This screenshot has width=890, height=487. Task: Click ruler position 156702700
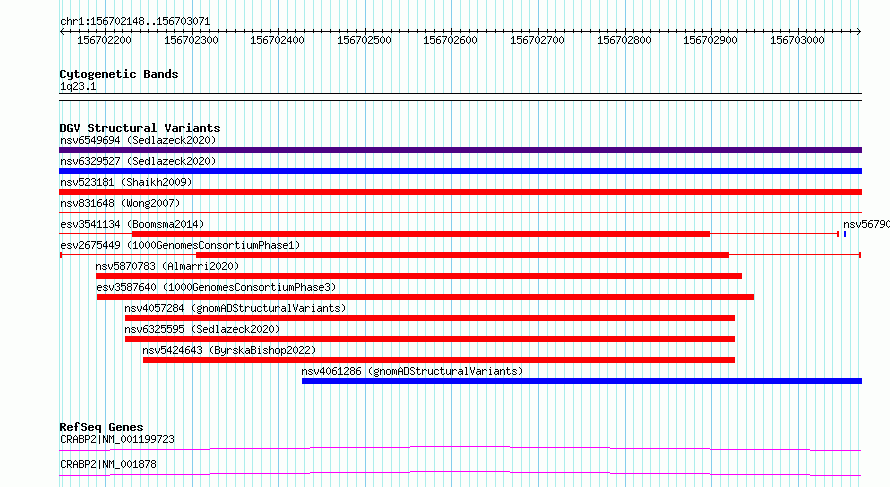(x=538, y=40)
